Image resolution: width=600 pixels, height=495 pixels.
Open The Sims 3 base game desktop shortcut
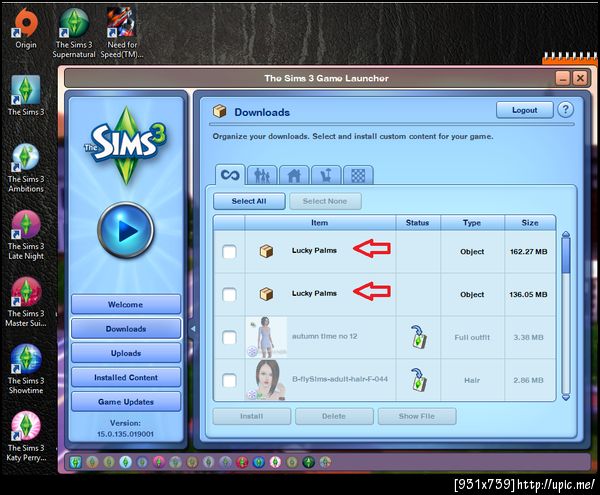26,96
